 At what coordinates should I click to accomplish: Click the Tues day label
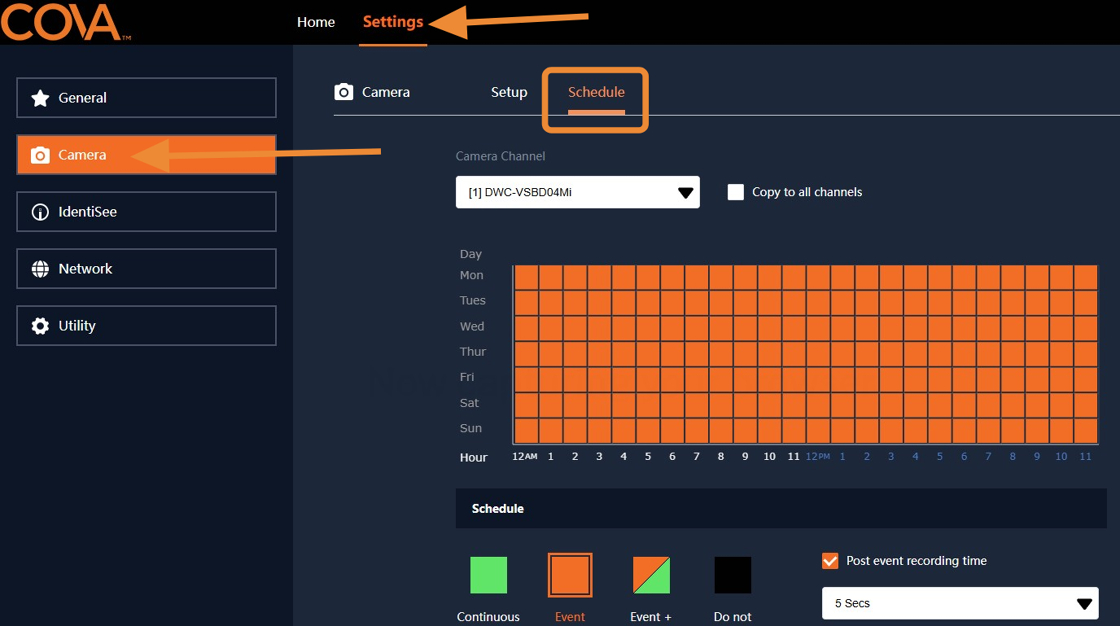[x=472, y=300]
